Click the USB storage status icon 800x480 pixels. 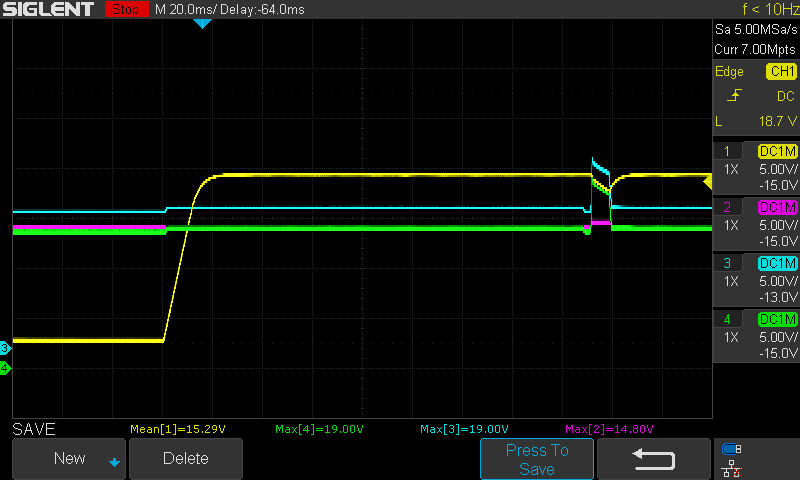(x=732, y=449)
